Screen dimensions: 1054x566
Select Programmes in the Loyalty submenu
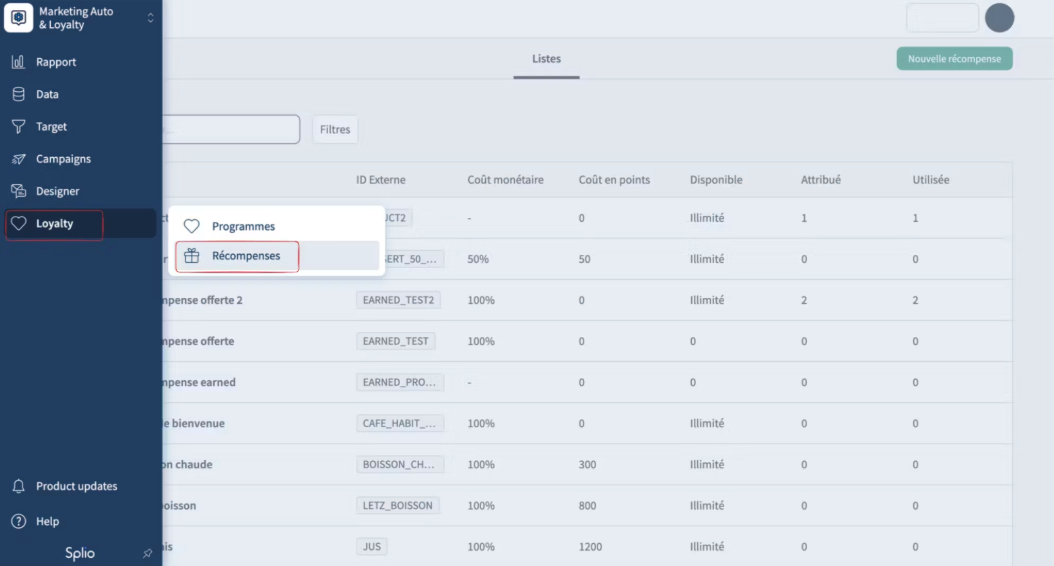(x=243, y=227)
